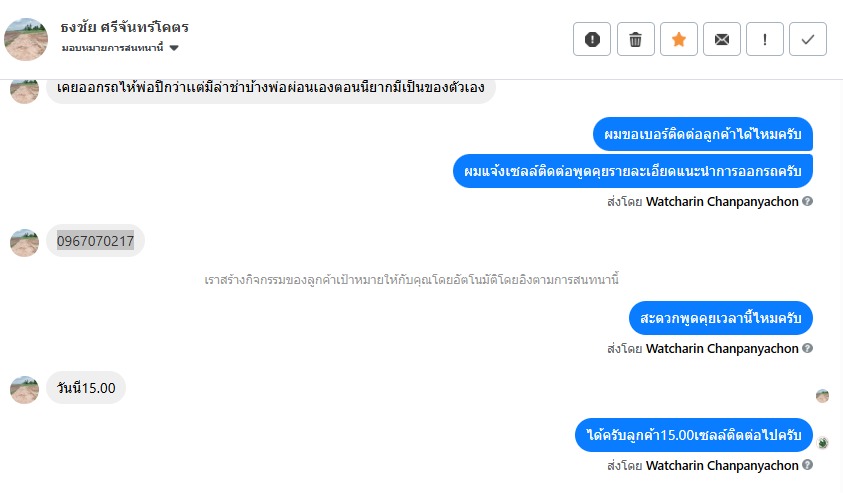Click help icon by last Watcharin sender label
This screenshot has height=501, width=843.
tap(807, 465)
